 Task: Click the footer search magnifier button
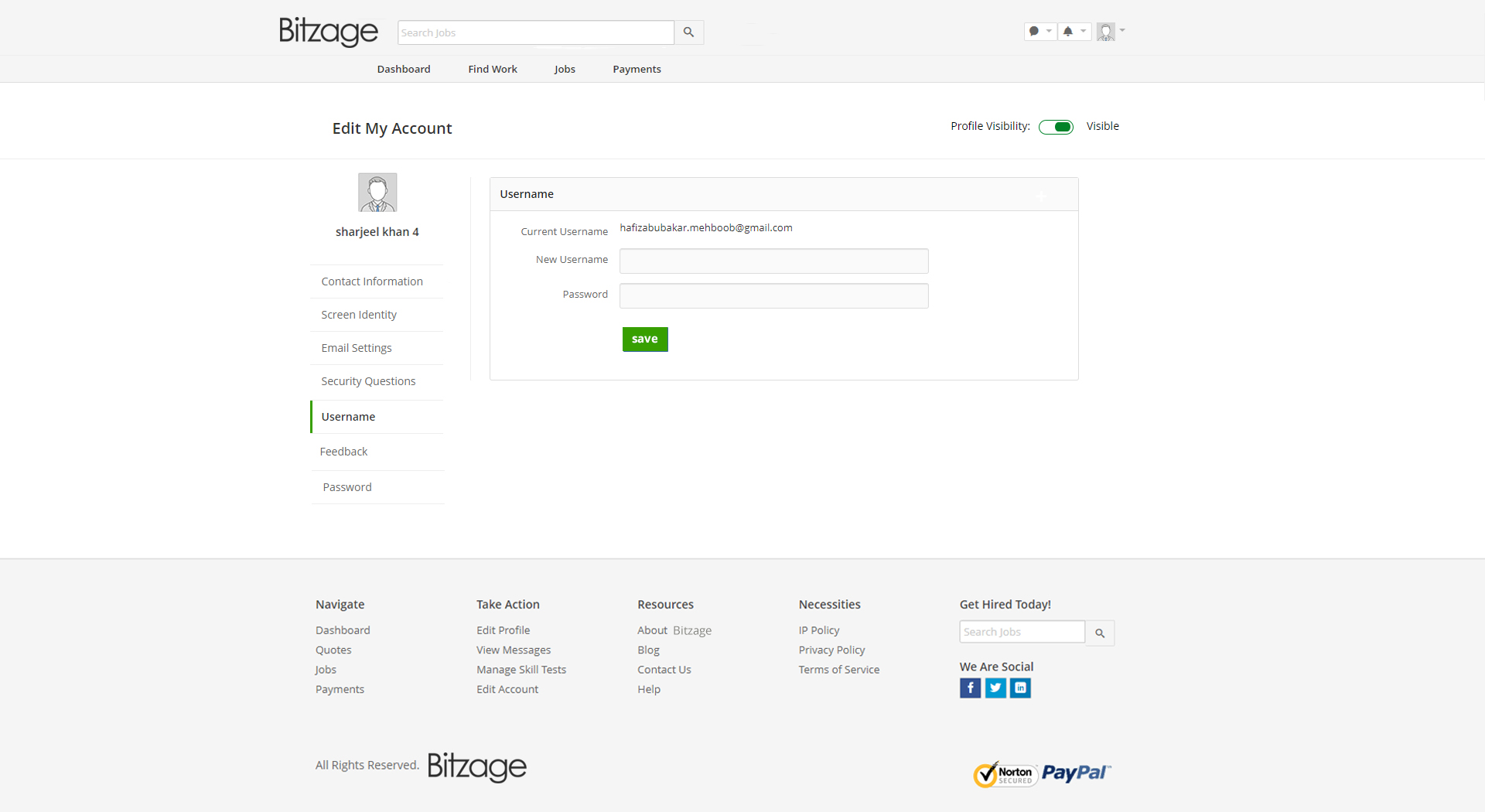pyautogui.click(x=1099, y=633)
